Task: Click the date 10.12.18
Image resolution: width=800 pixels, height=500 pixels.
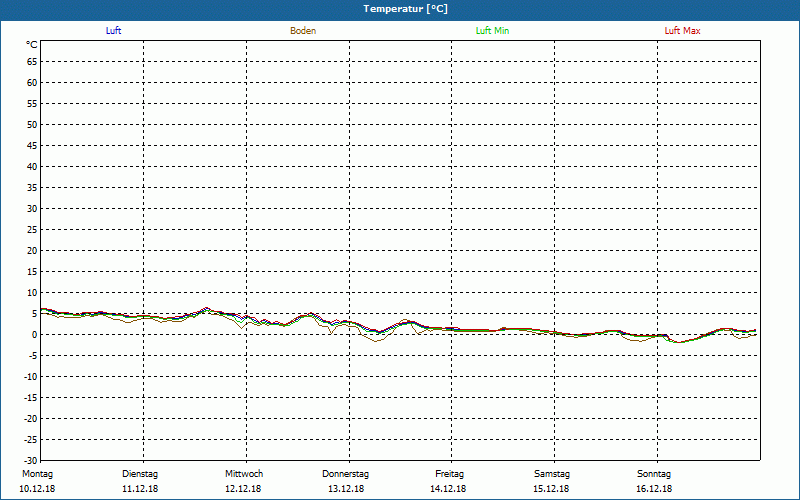Action: pyautogui.click(x=37, y=489)
